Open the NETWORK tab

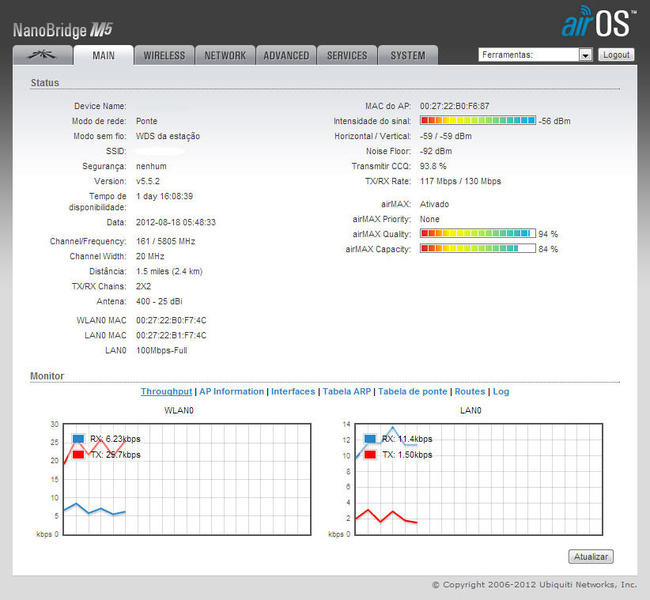(x=225, y=55)
